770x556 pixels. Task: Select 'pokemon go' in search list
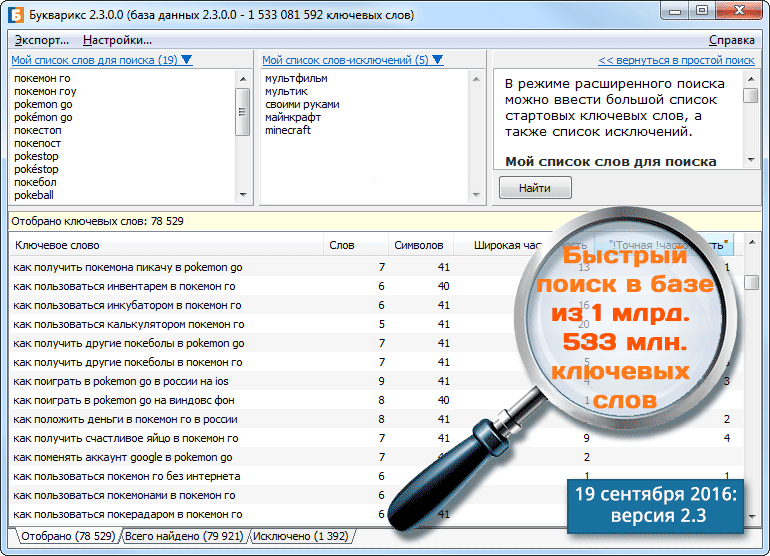(43, 104)
